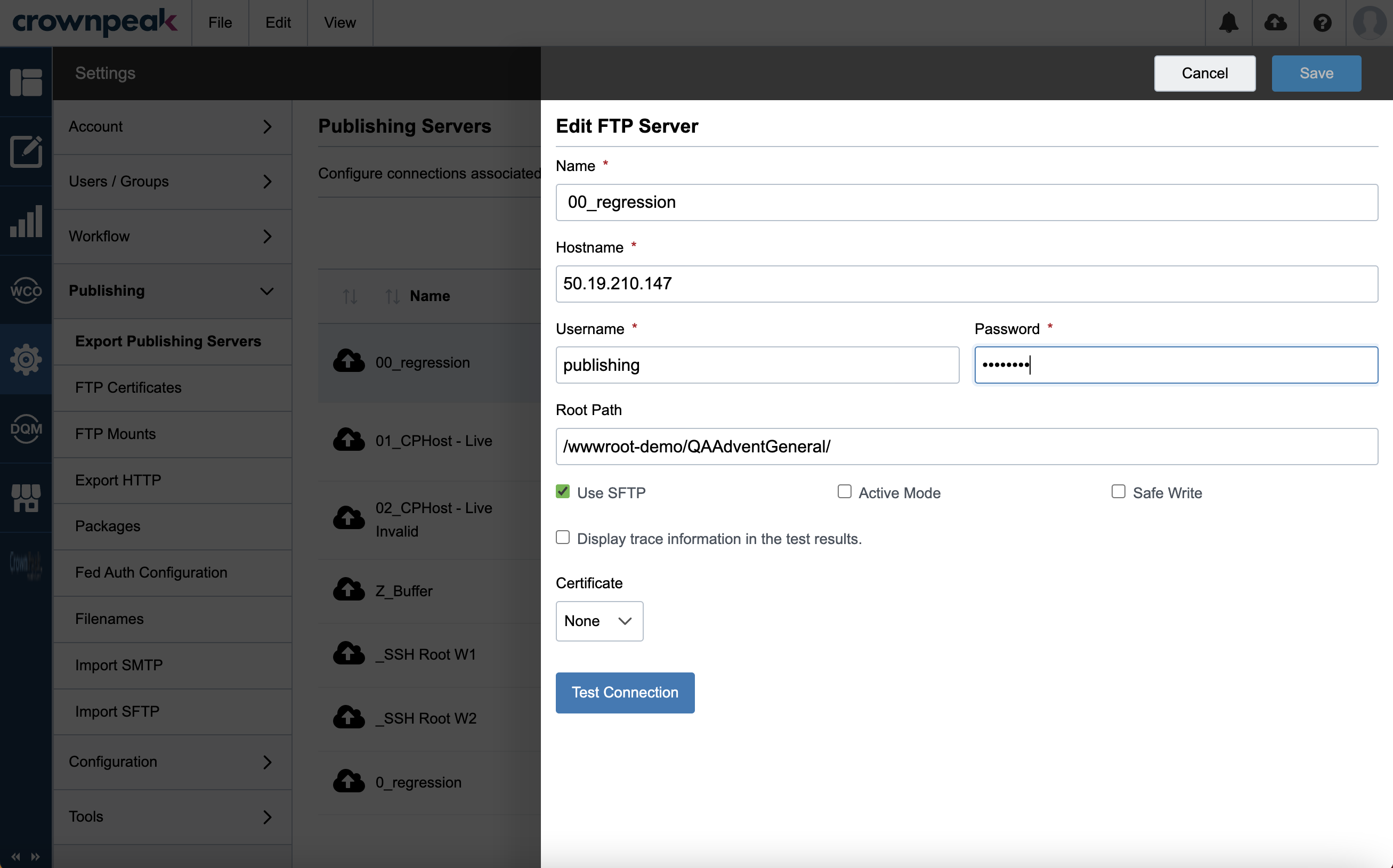The height and width of the screenshot is (868, 1393).
Task: Select the 02_CPHost - Live Invalid row
Action: coord(430,520)
